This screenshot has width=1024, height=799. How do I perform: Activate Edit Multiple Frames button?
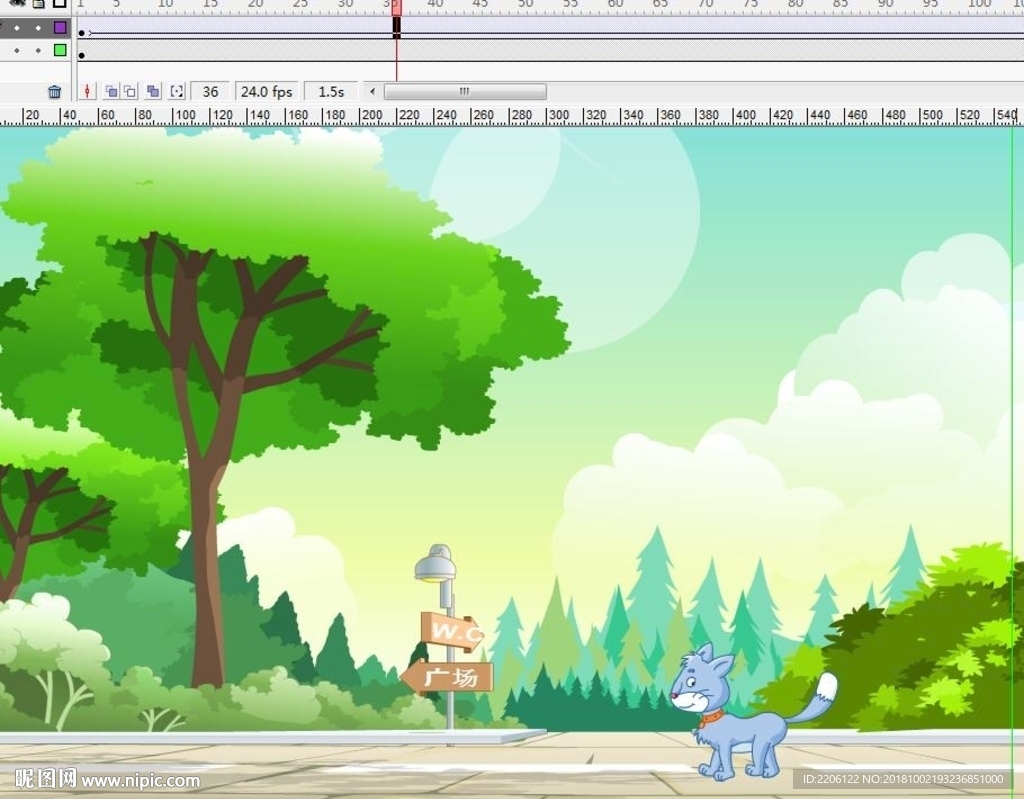[153, 92]
